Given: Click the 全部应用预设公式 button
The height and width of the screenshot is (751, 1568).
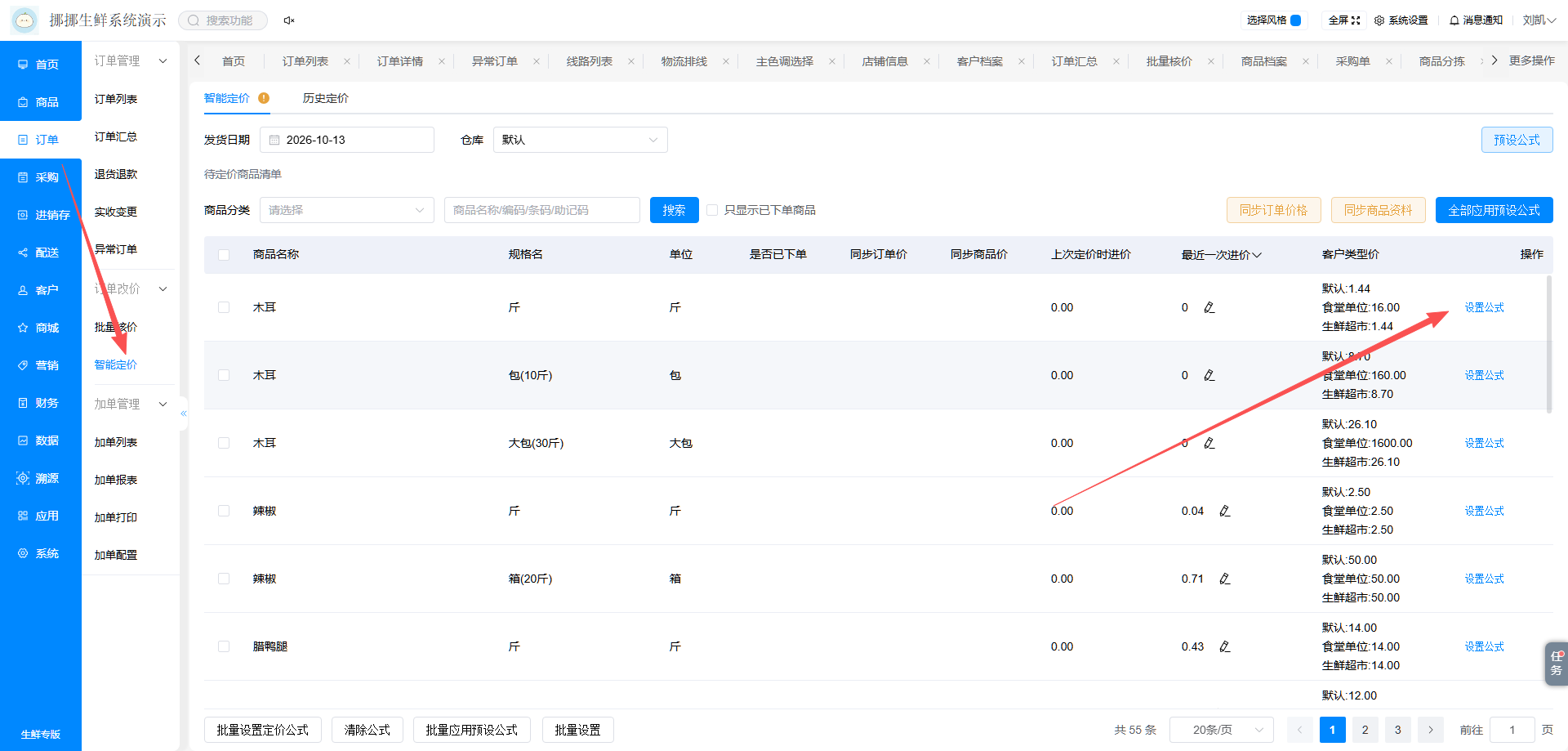Looking at the screenshot, I should point(1494,210).
